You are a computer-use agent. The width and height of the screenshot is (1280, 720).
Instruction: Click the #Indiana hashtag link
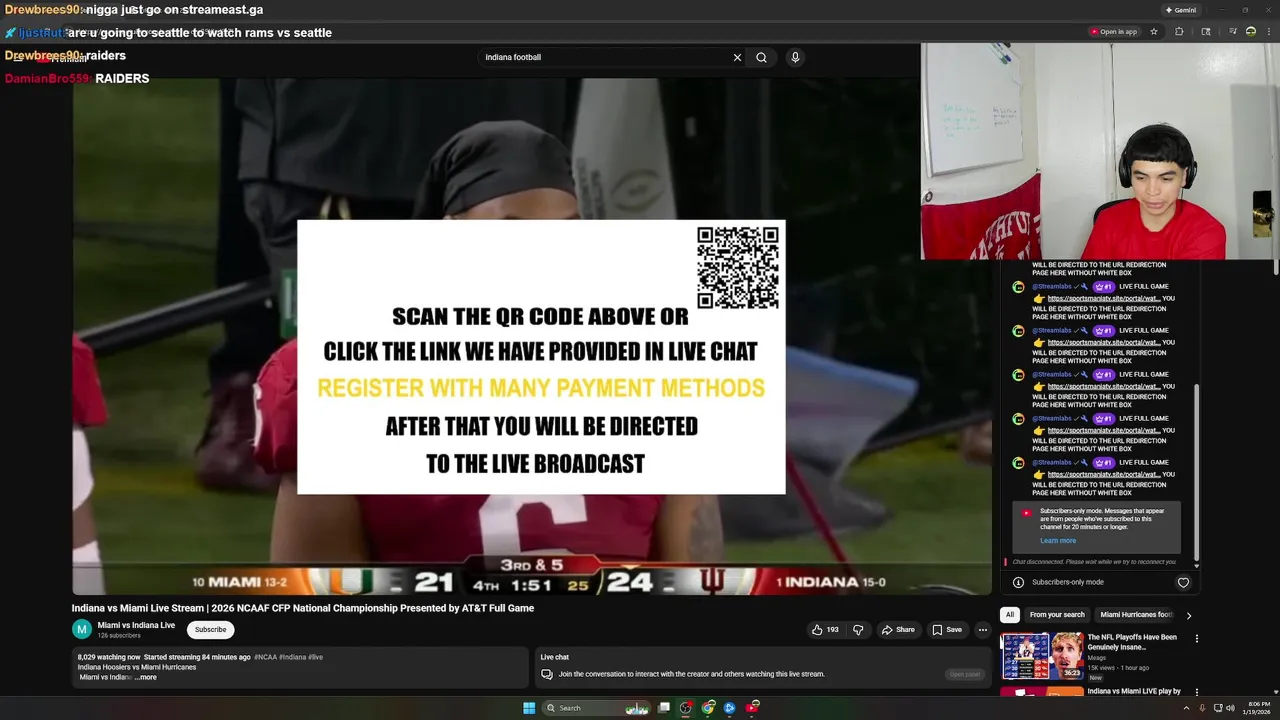point(292,657)
